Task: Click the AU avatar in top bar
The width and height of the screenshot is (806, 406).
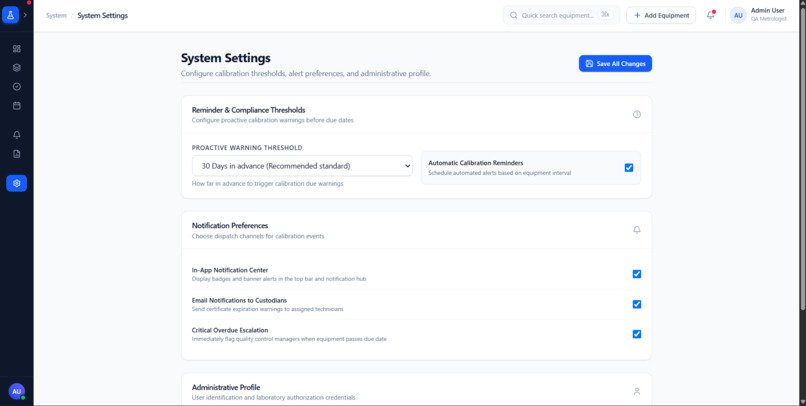Action: [738, 15]
